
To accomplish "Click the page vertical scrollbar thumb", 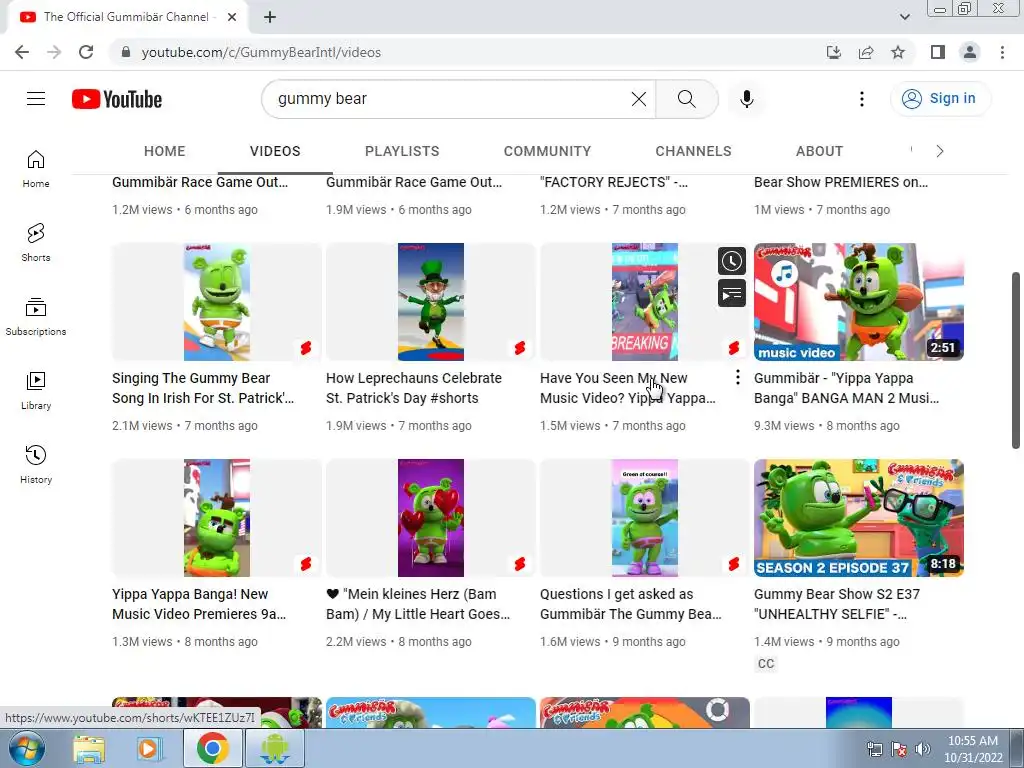I will (1016, 360).
